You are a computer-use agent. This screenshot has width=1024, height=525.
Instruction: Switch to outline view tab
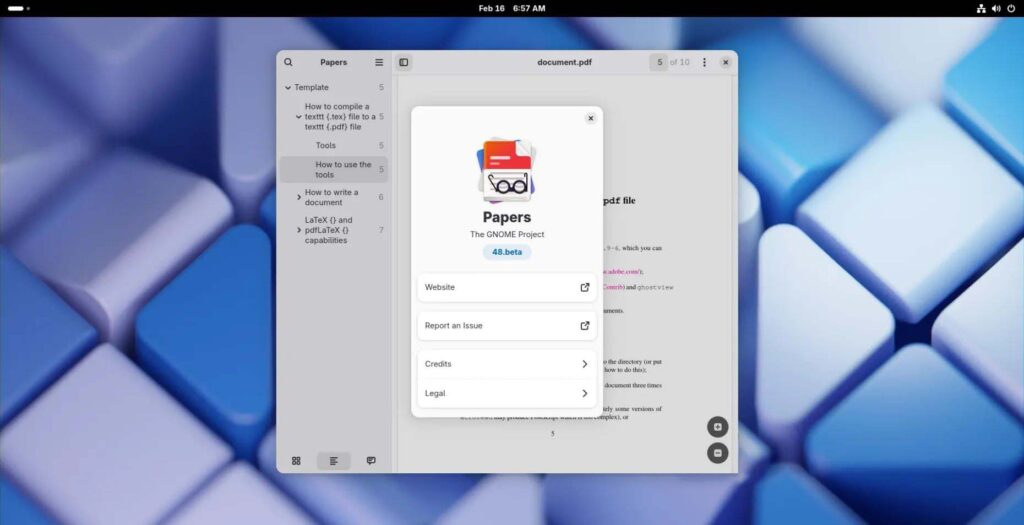point(334,461)
